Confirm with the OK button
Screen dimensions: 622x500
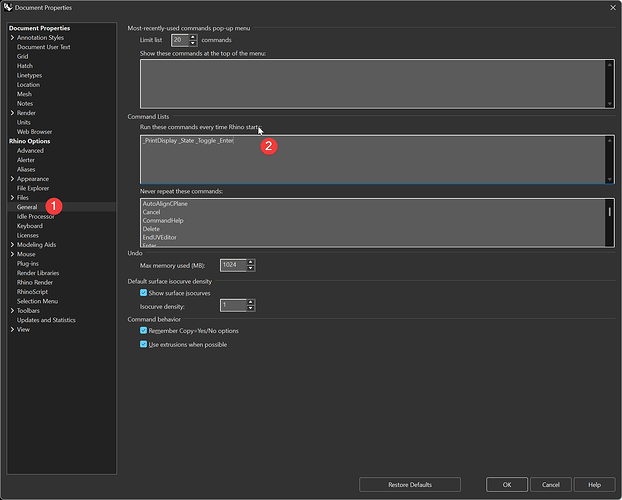pos(507,485)
